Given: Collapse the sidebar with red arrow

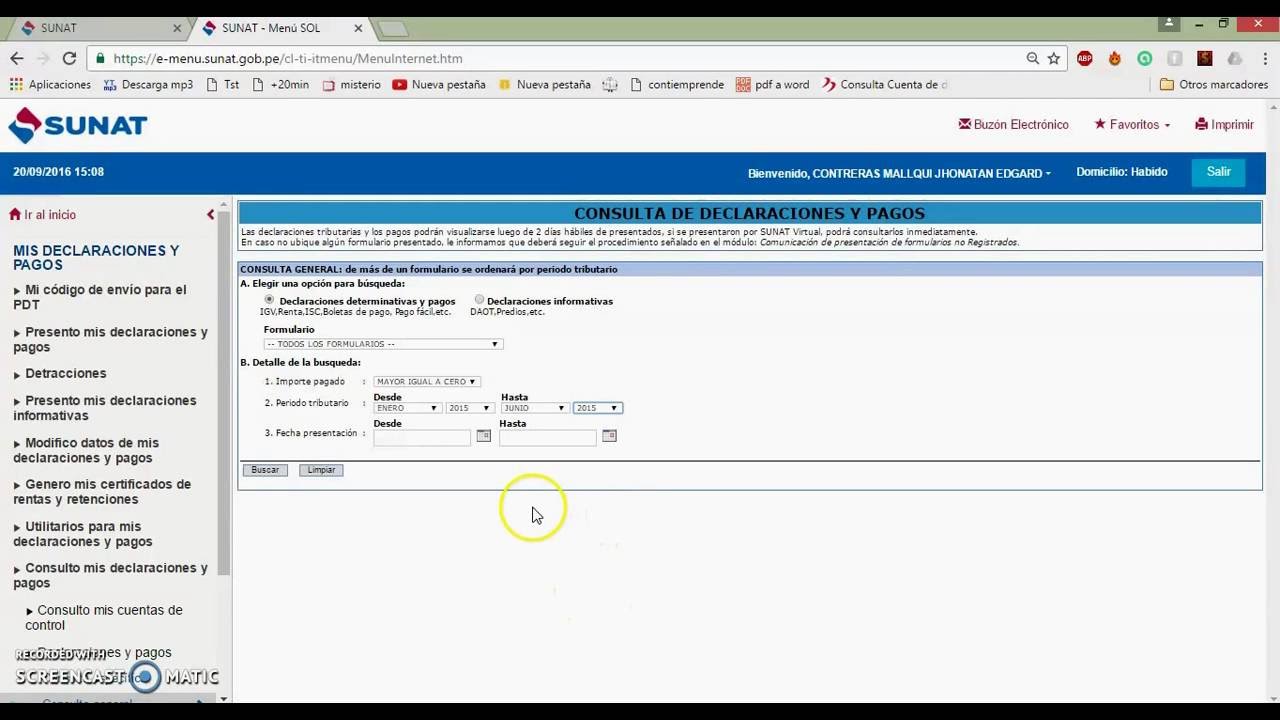Looking at the screenshot, I should [x=210, y=215].
